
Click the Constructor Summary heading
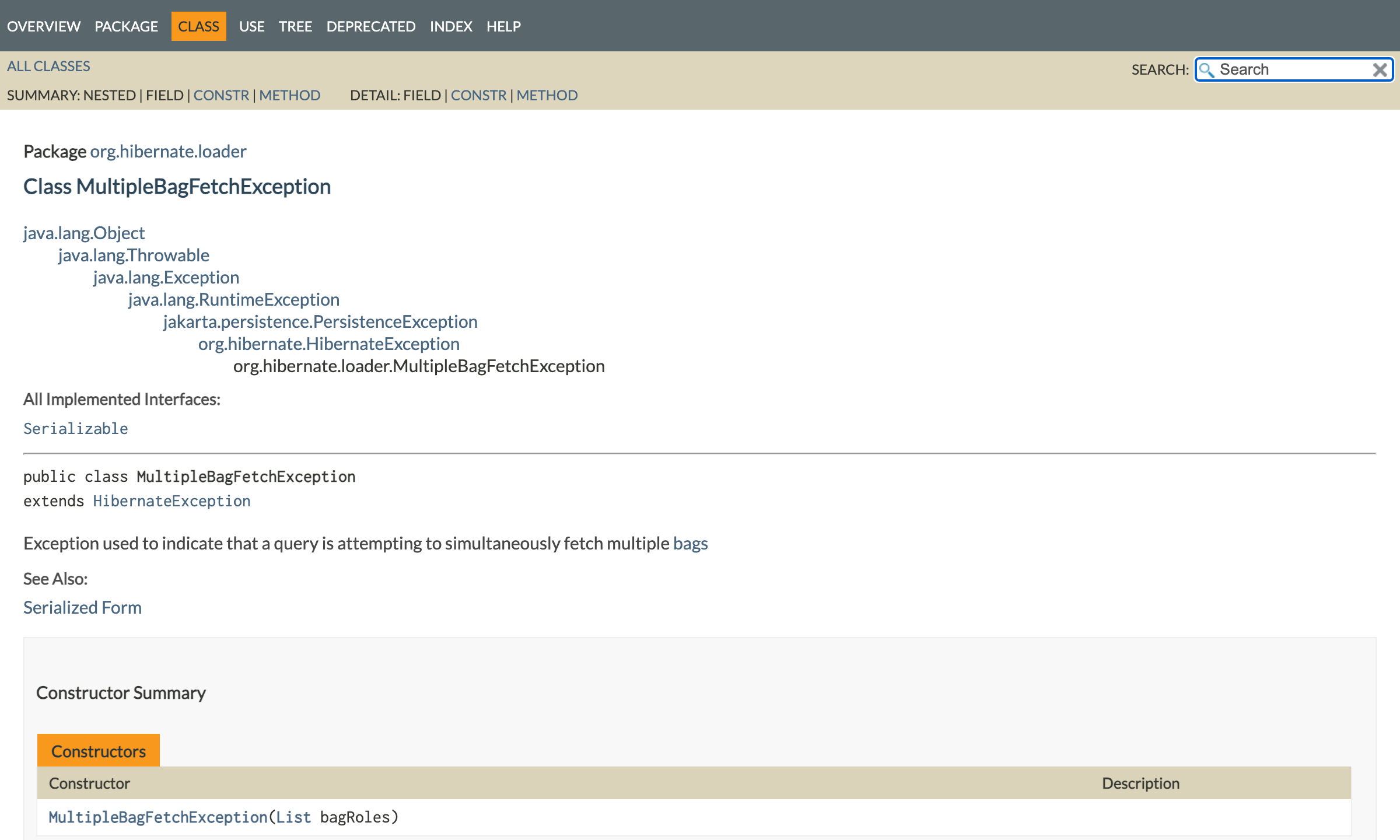(x=121, y=692)
